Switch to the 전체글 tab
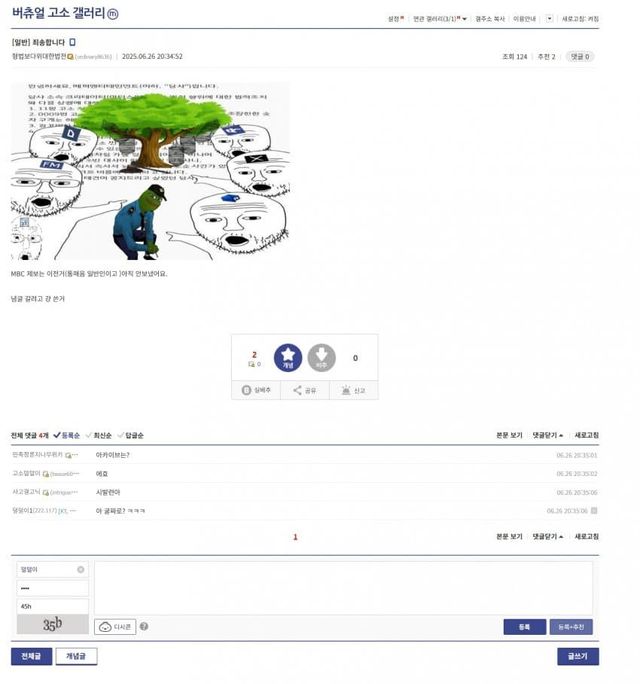The width and height of the screenshot is (640, 684). click(x=31, y=656)
